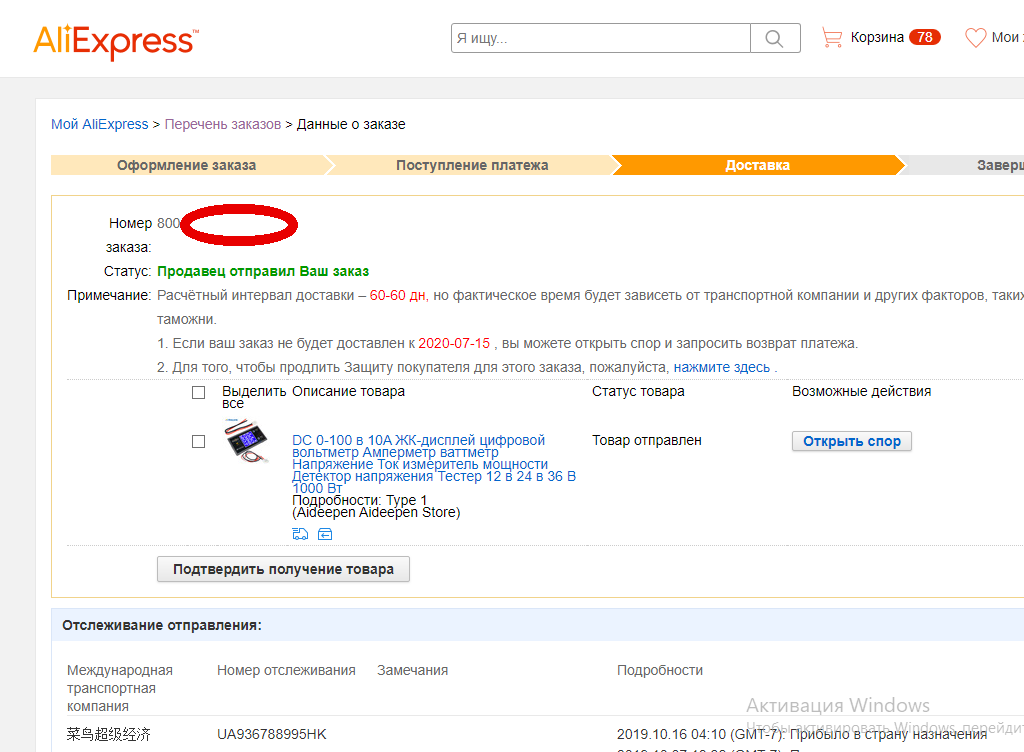Click the 'Замечания' column header
The image size is (1024, 752).
tap(412, 670)
